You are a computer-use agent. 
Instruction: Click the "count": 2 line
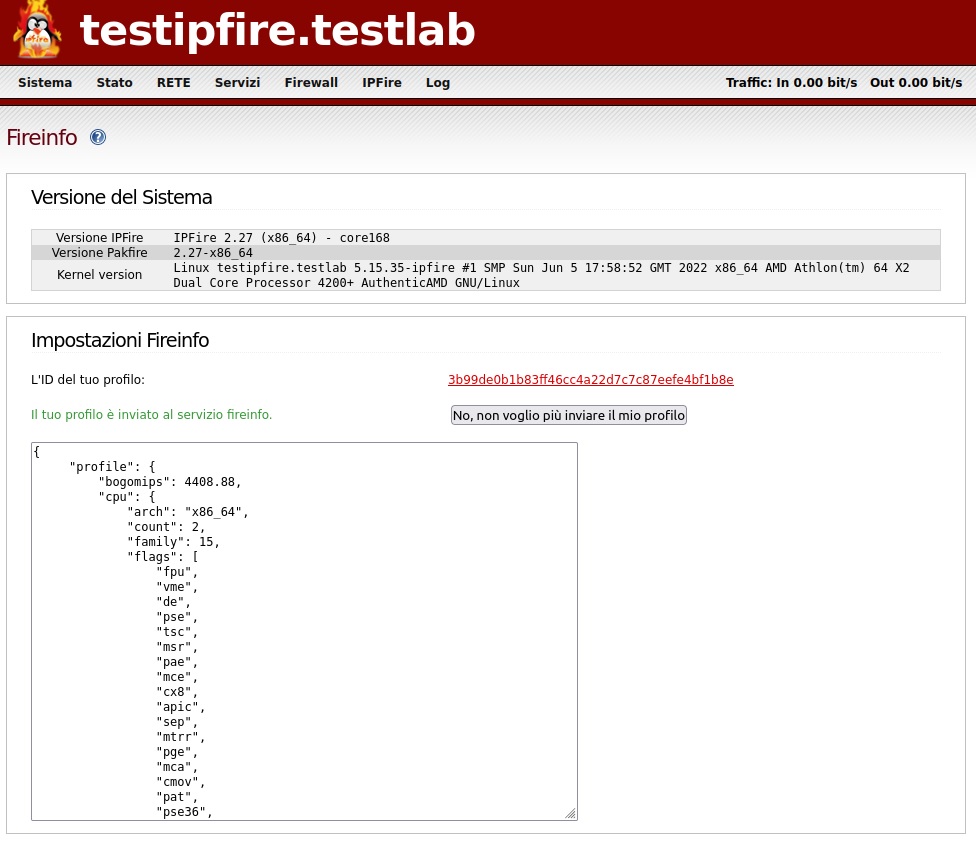pos(166,527)
